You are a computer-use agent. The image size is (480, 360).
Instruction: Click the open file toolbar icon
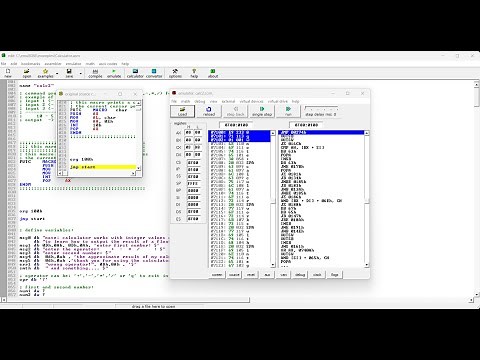click(27, 73)
